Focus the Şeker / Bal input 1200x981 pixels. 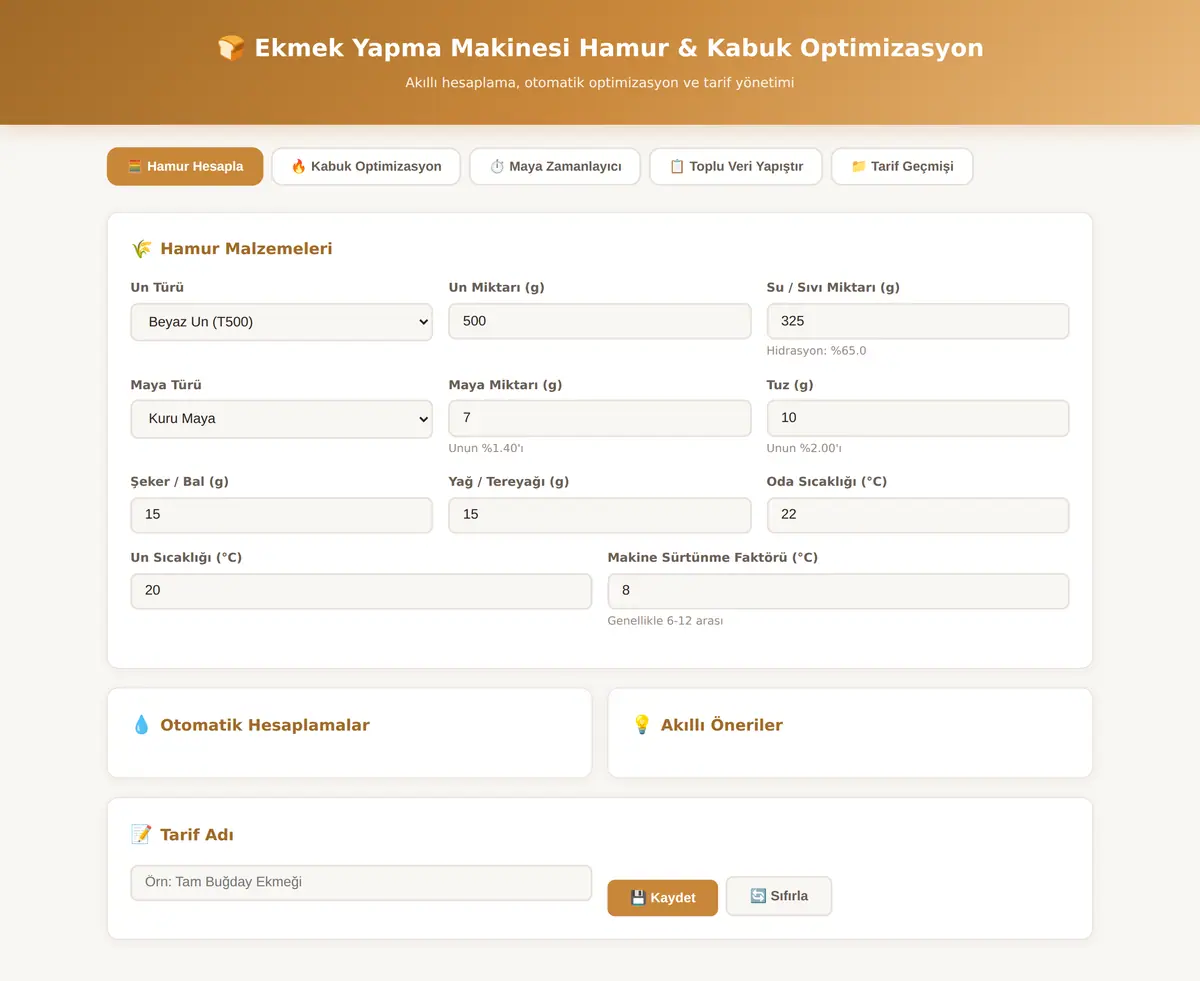coord(281,515)
